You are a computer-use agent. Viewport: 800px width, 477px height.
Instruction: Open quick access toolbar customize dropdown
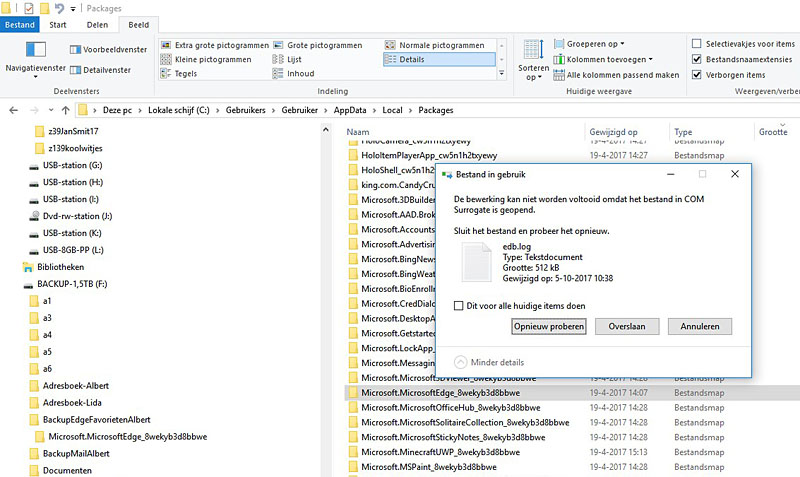pos(73,9)
